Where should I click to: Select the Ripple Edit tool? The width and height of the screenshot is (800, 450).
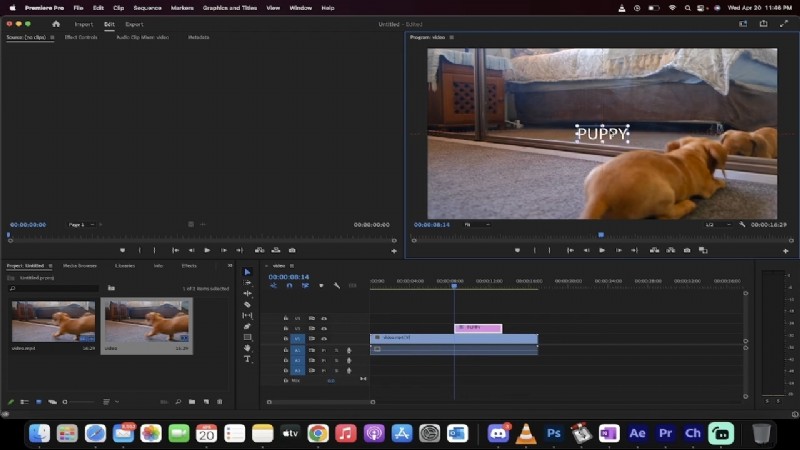click(247, 294)
